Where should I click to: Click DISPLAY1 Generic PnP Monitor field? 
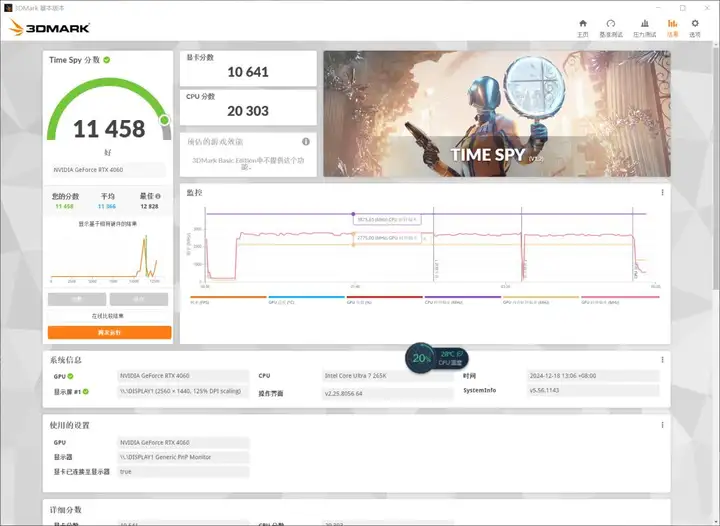(183, 457)
